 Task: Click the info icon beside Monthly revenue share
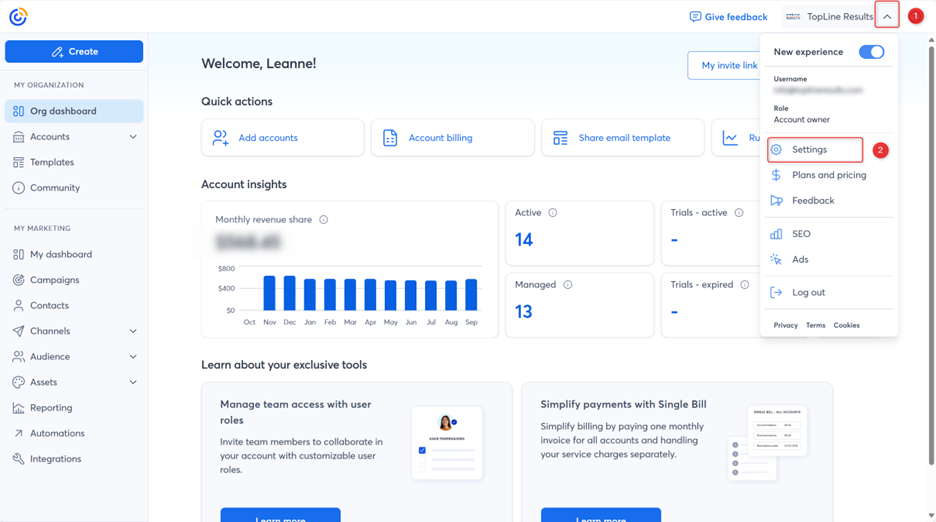(323, 220)
